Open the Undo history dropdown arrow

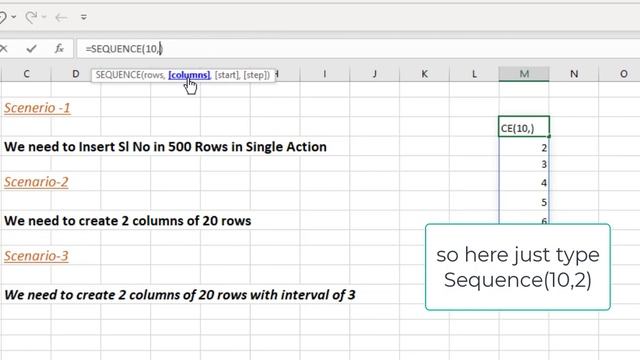coord(14,17)
